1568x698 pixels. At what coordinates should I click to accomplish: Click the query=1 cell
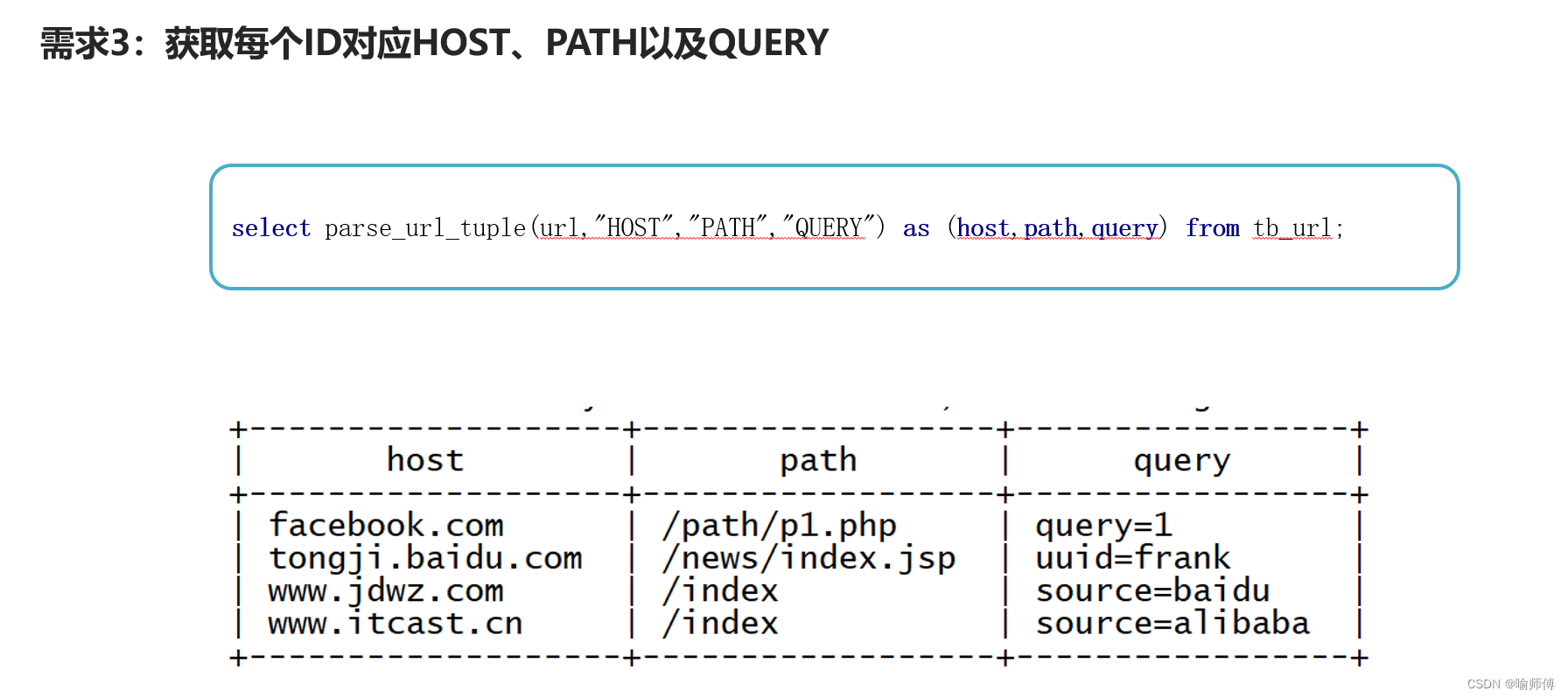[1104, 525]
